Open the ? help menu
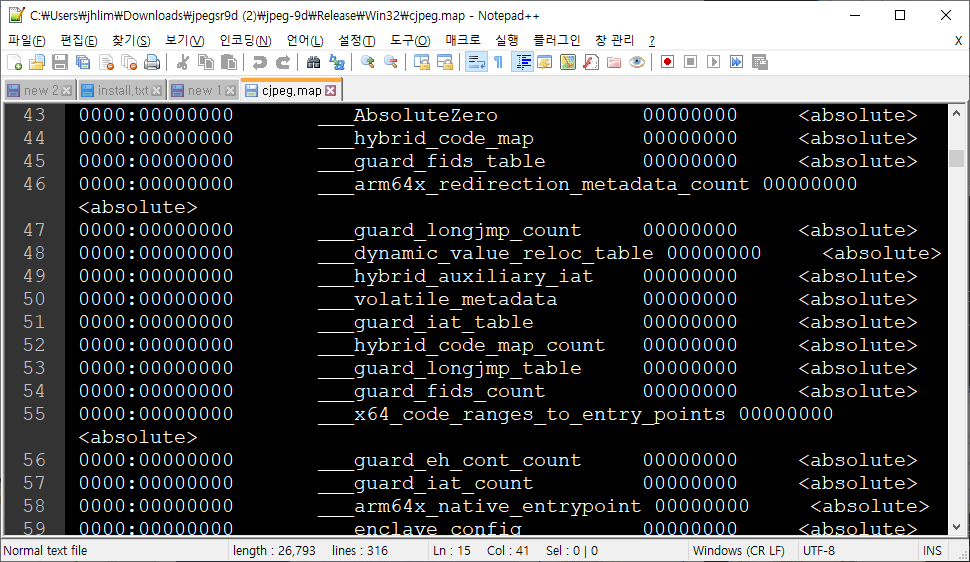Viewport: 970px width, 562px height. 651,41
